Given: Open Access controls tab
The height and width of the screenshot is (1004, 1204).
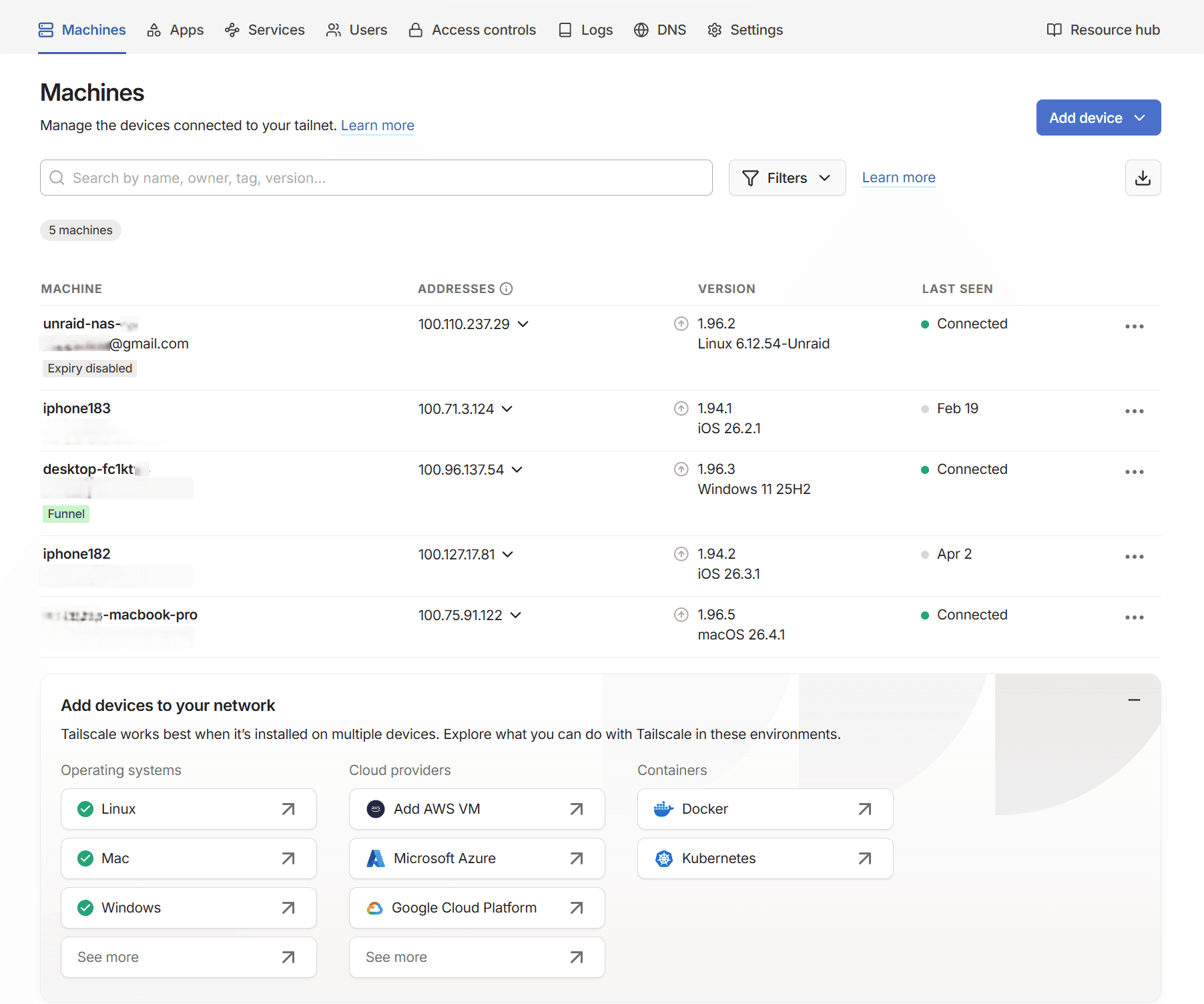Looking at the screenshot, I should [473, 30].
